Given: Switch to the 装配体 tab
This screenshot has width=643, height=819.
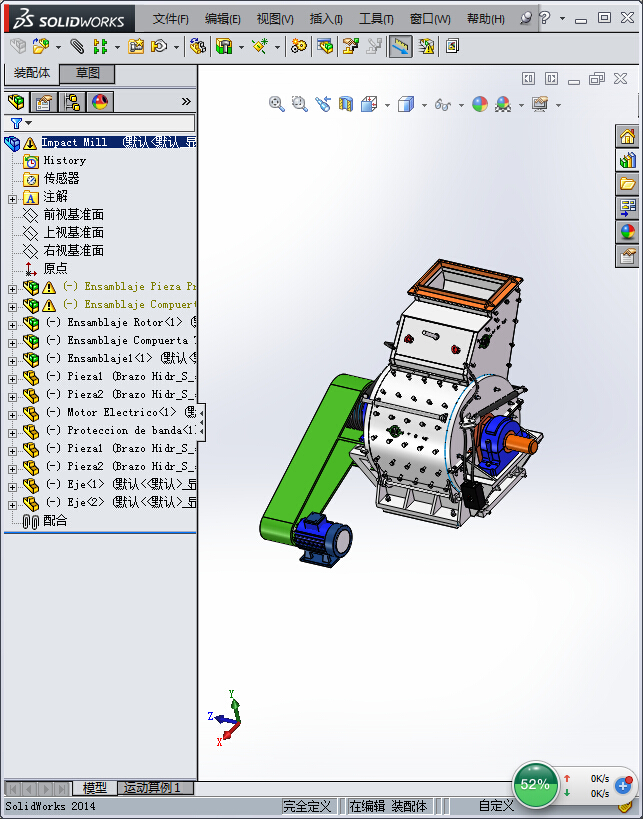Looking at the screenshot, I should [32, 73].
